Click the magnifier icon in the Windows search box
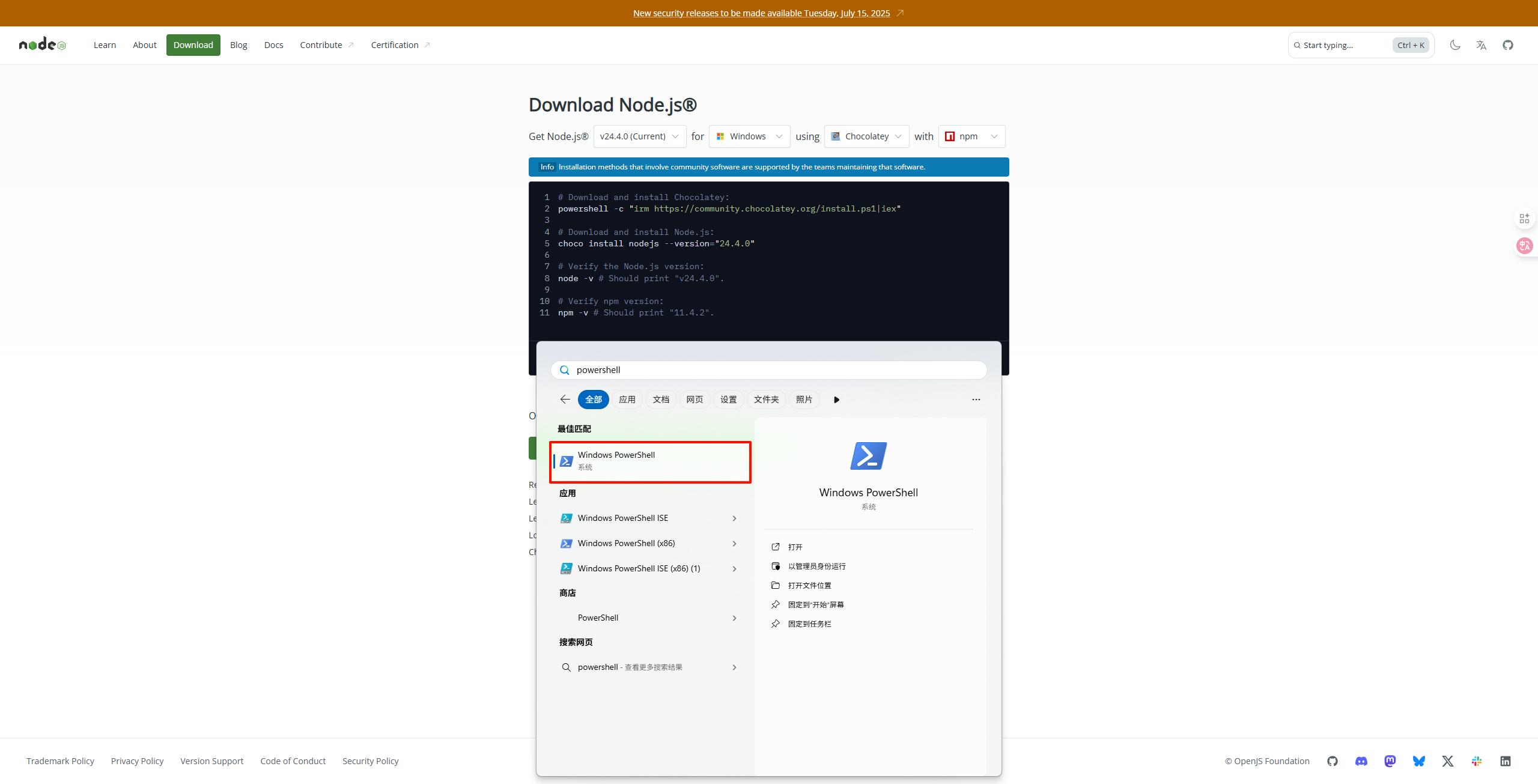Viewport: 1538px width, 784px height. tap(564, 370)
